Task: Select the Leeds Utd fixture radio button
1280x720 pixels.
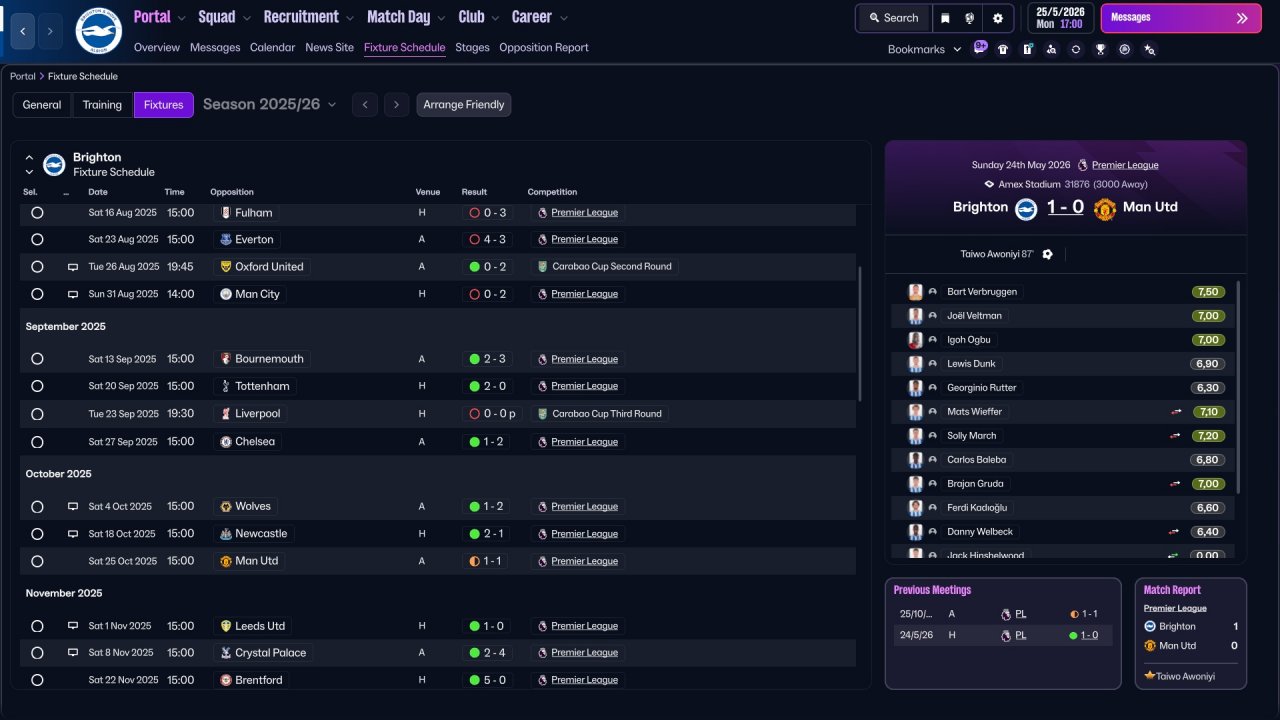Action: pyautogui.click(x=37, y=626)
